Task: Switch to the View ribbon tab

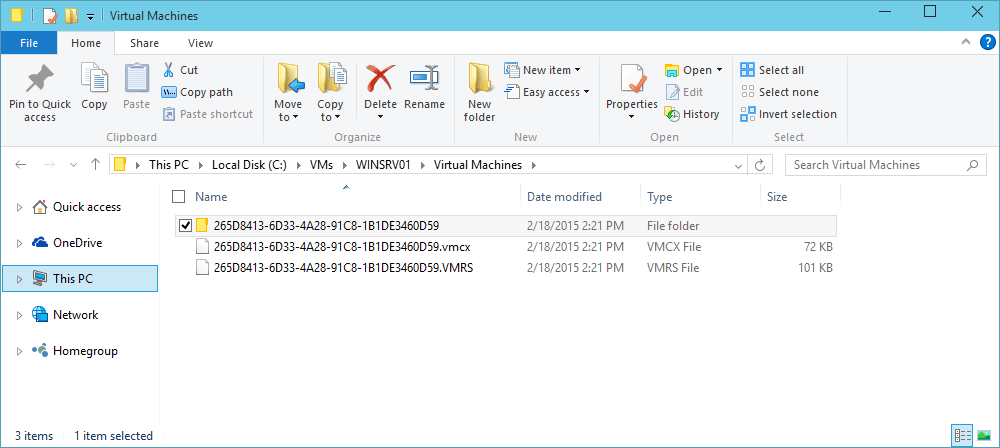Action: 200,43
